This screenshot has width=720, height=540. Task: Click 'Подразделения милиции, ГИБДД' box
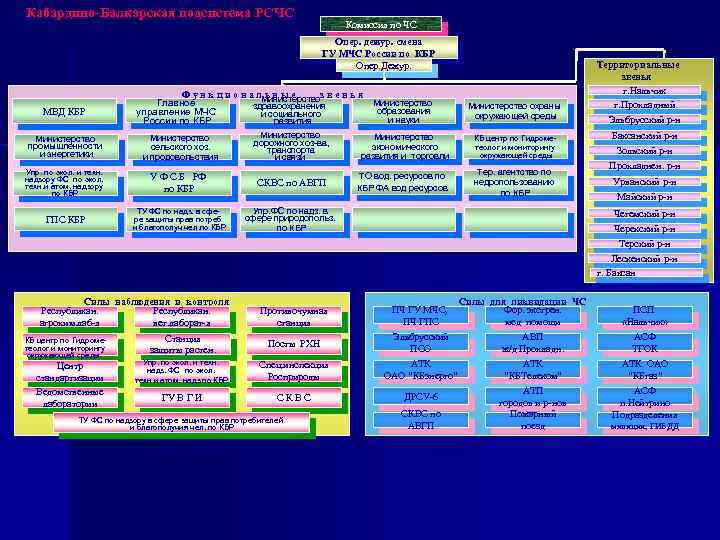(645, 420)
